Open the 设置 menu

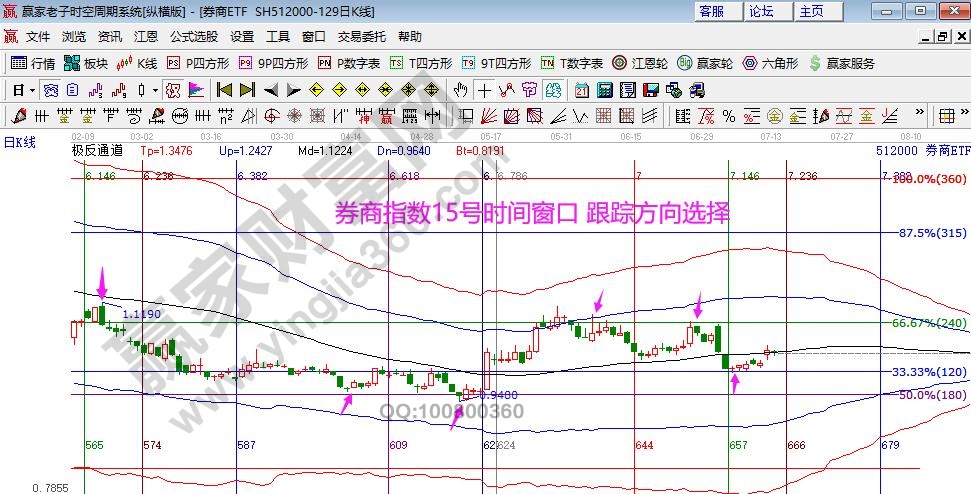click(x=242, y=37)
